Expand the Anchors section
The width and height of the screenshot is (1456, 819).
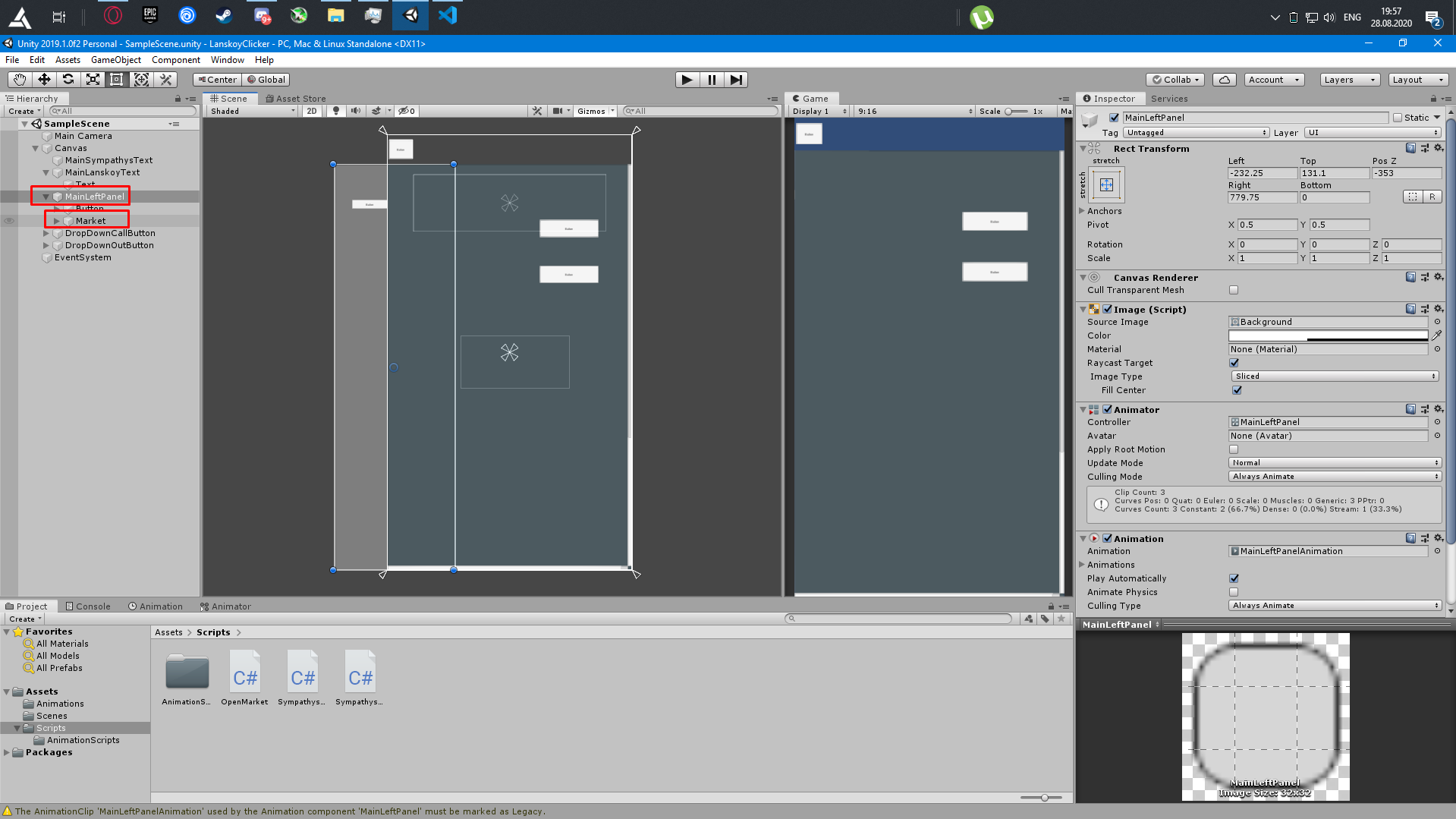(1082, 211)
